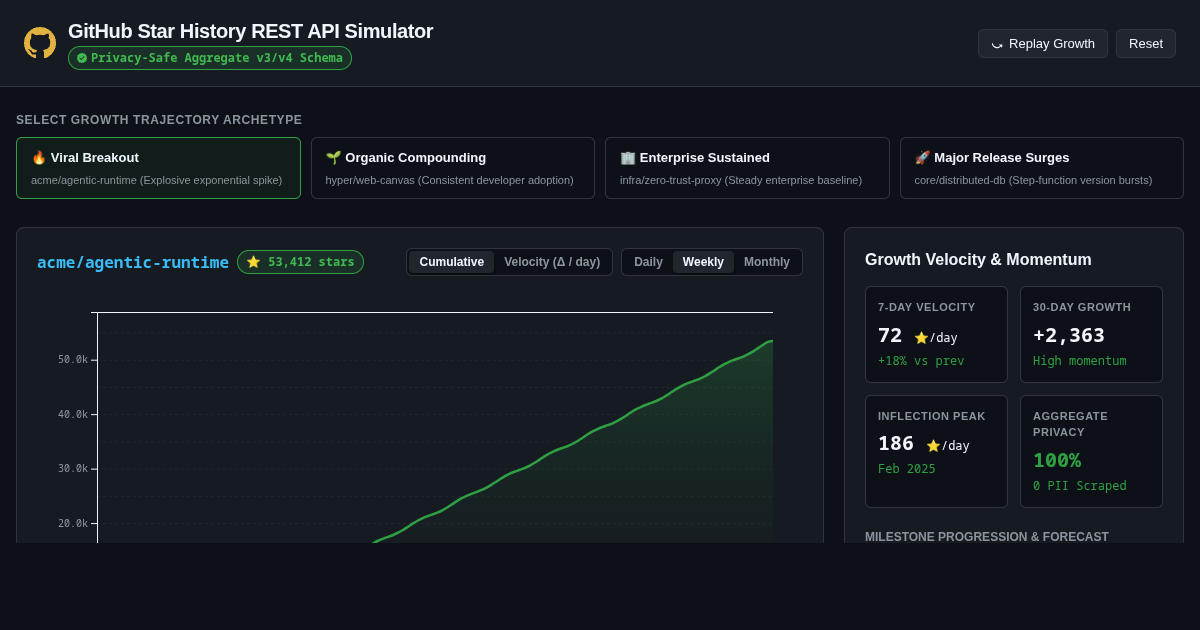Click the checkmark icon in the schema badge
The height and width of the screenshot is (630, 1200).
click(x=82, y=58)
